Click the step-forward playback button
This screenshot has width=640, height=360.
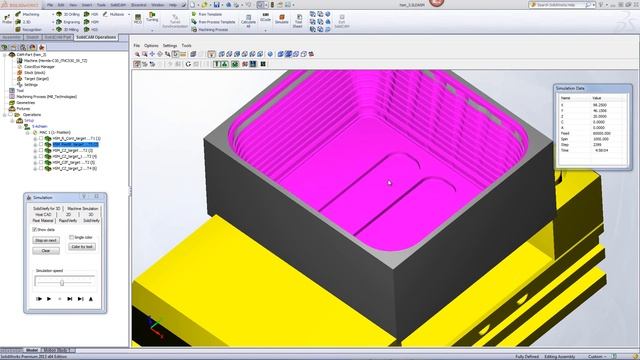[x=70, y=299]
